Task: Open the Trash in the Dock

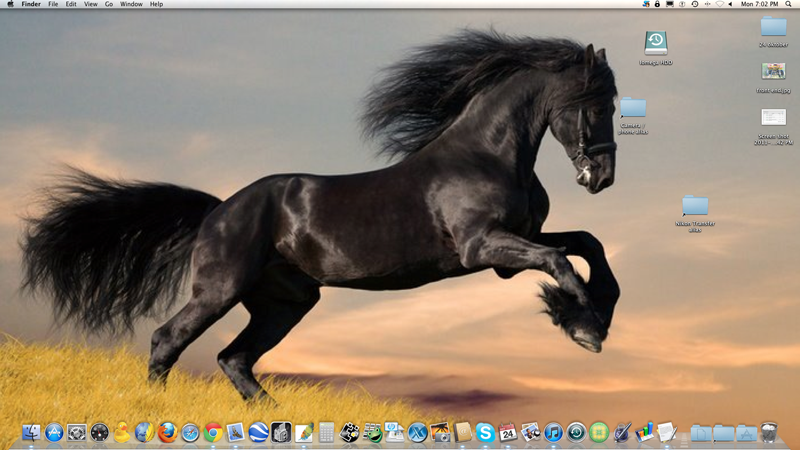Action: (x=769, y=432)
